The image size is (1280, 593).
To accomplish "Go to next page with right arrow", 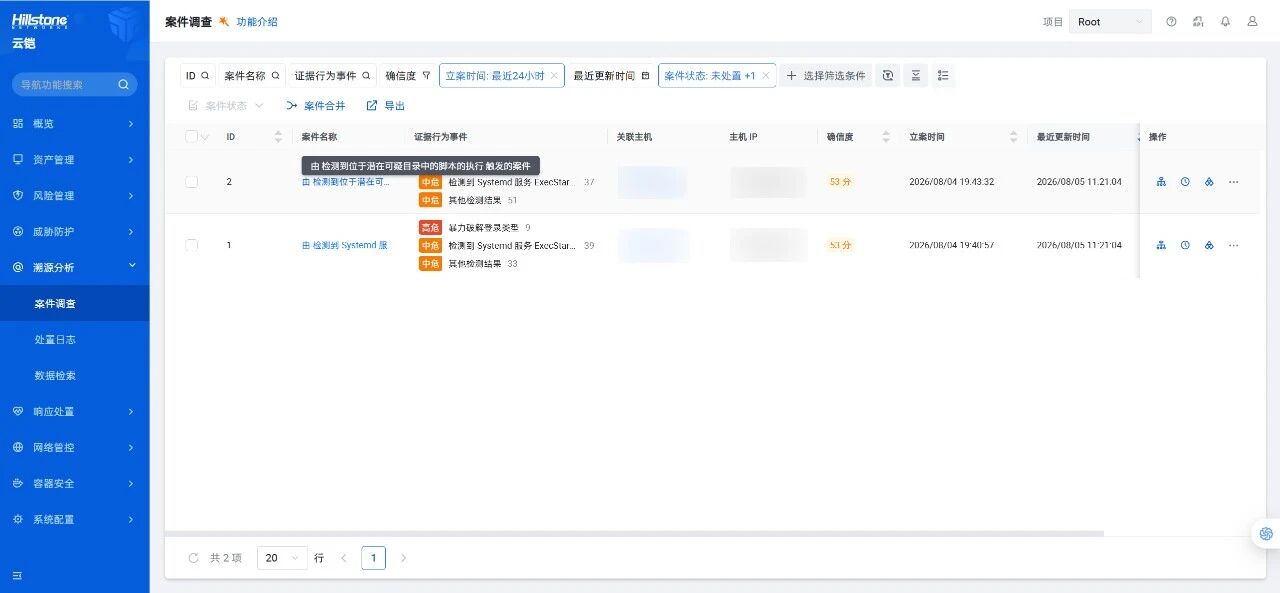I will click(x=403, y=558).
